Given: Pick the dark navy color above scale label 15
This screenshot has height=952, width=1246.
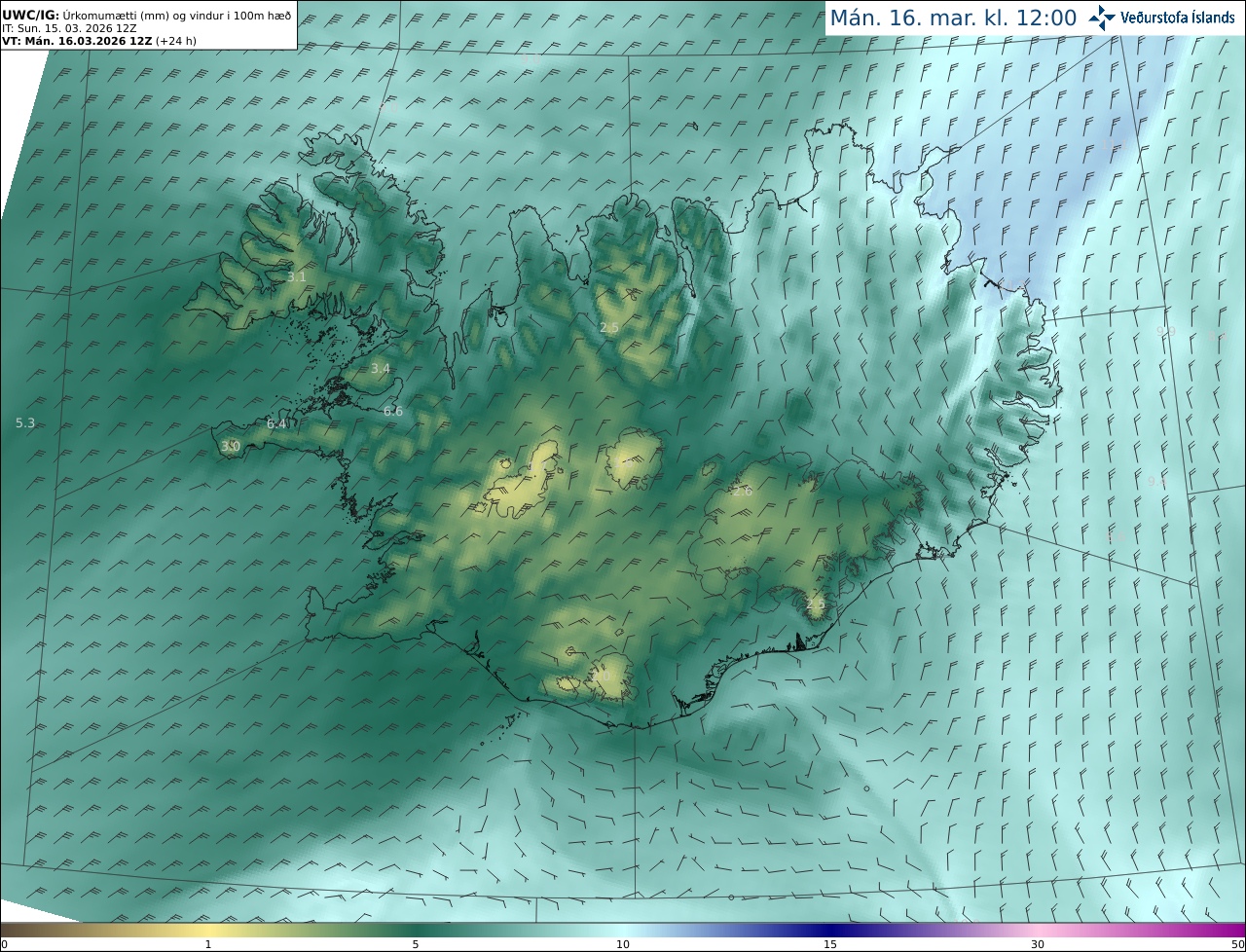Looking at the screenshot, I should coord(830,930).
